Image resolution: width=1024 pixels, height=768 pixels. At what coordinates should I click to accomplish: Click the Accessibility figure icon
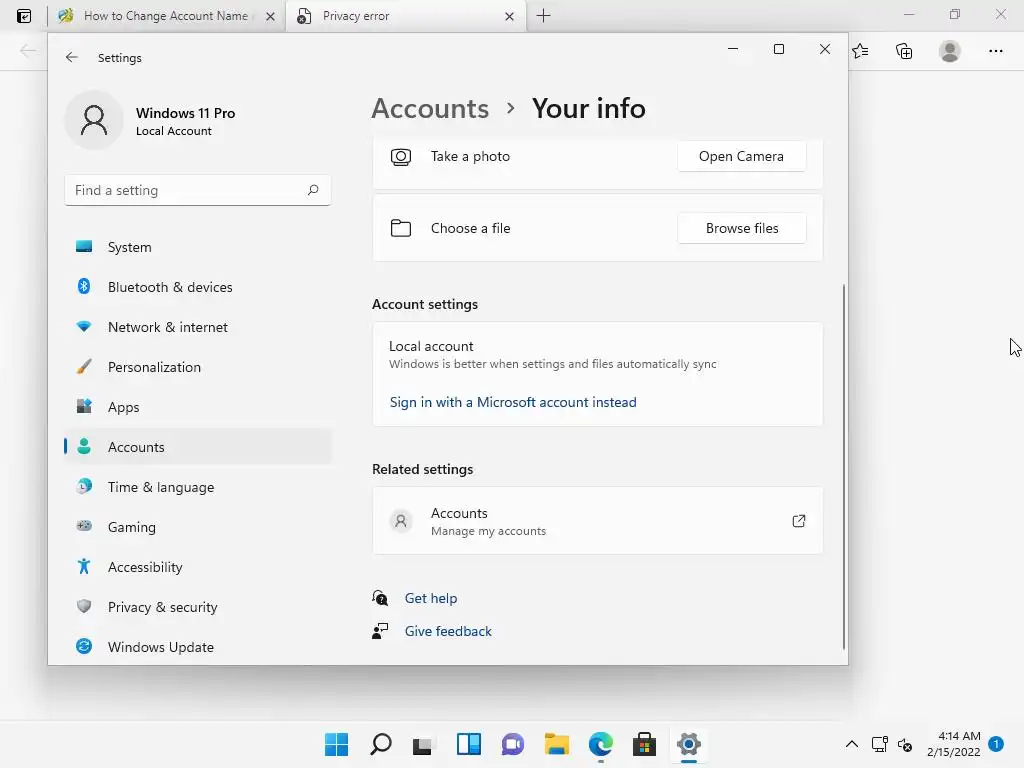point(84,566)
